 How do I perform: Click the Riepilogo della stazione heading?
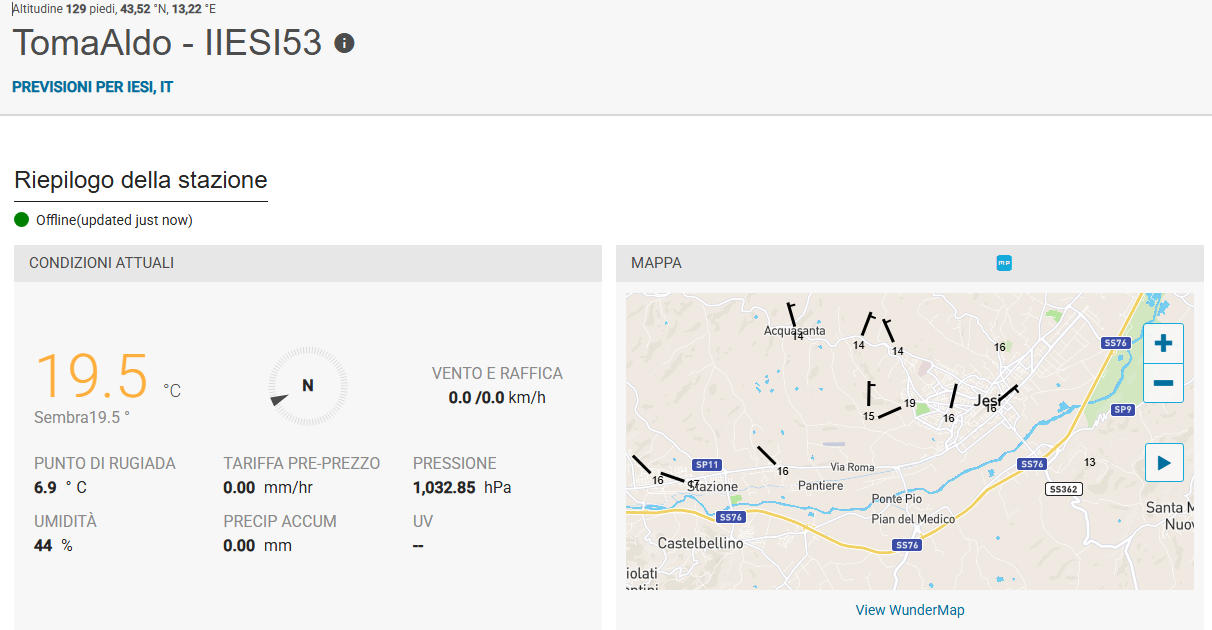click(141, 181)
